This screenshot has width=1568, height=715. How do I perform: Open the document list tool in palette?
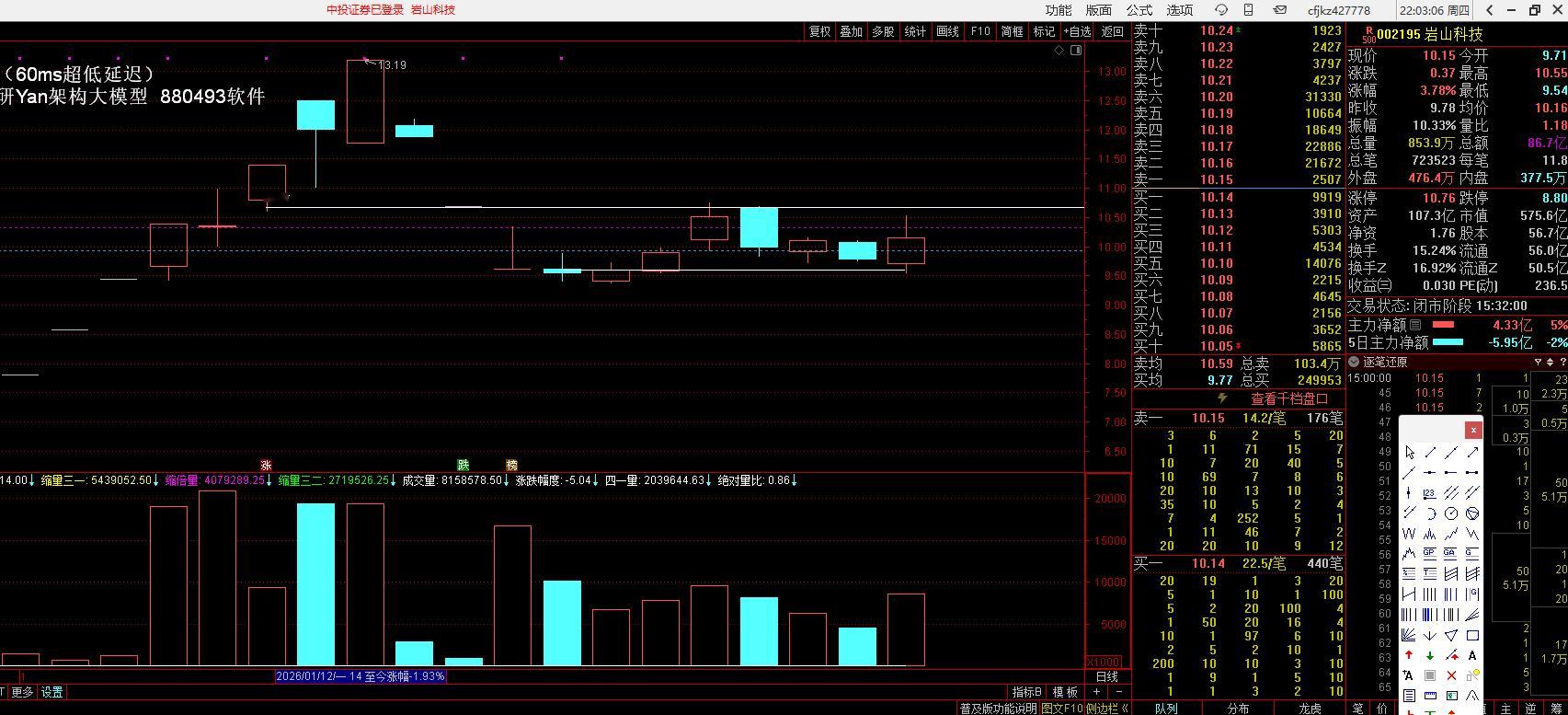click(x=1409, y=696)
